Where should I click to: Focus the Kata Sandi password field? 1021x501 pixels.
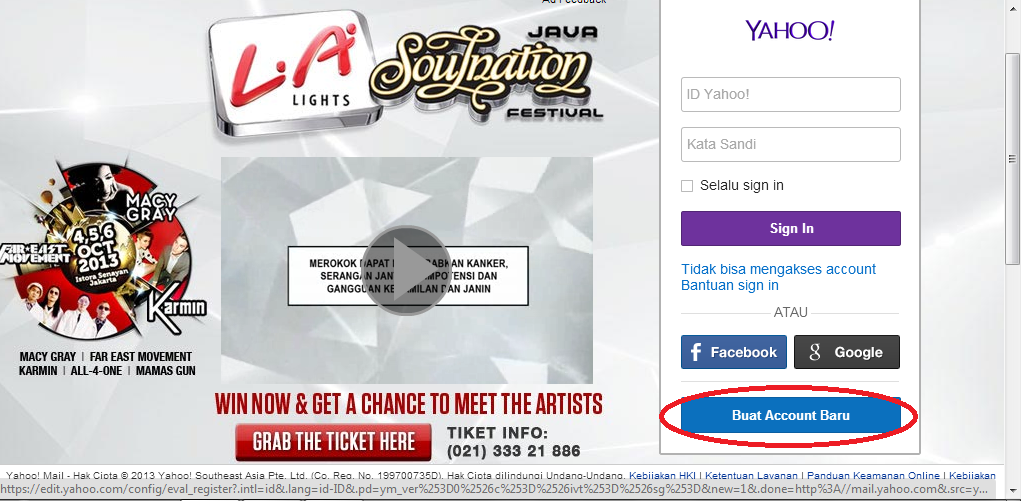(x=790, y=145)
